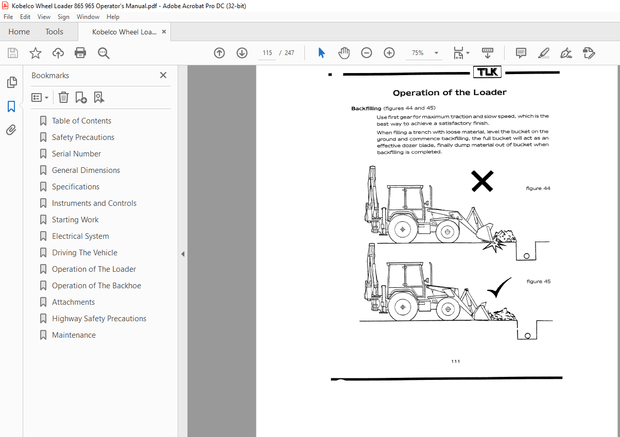The image size is (620, 437).
Task: Open the Sign menu
Action: pos(63,17)
